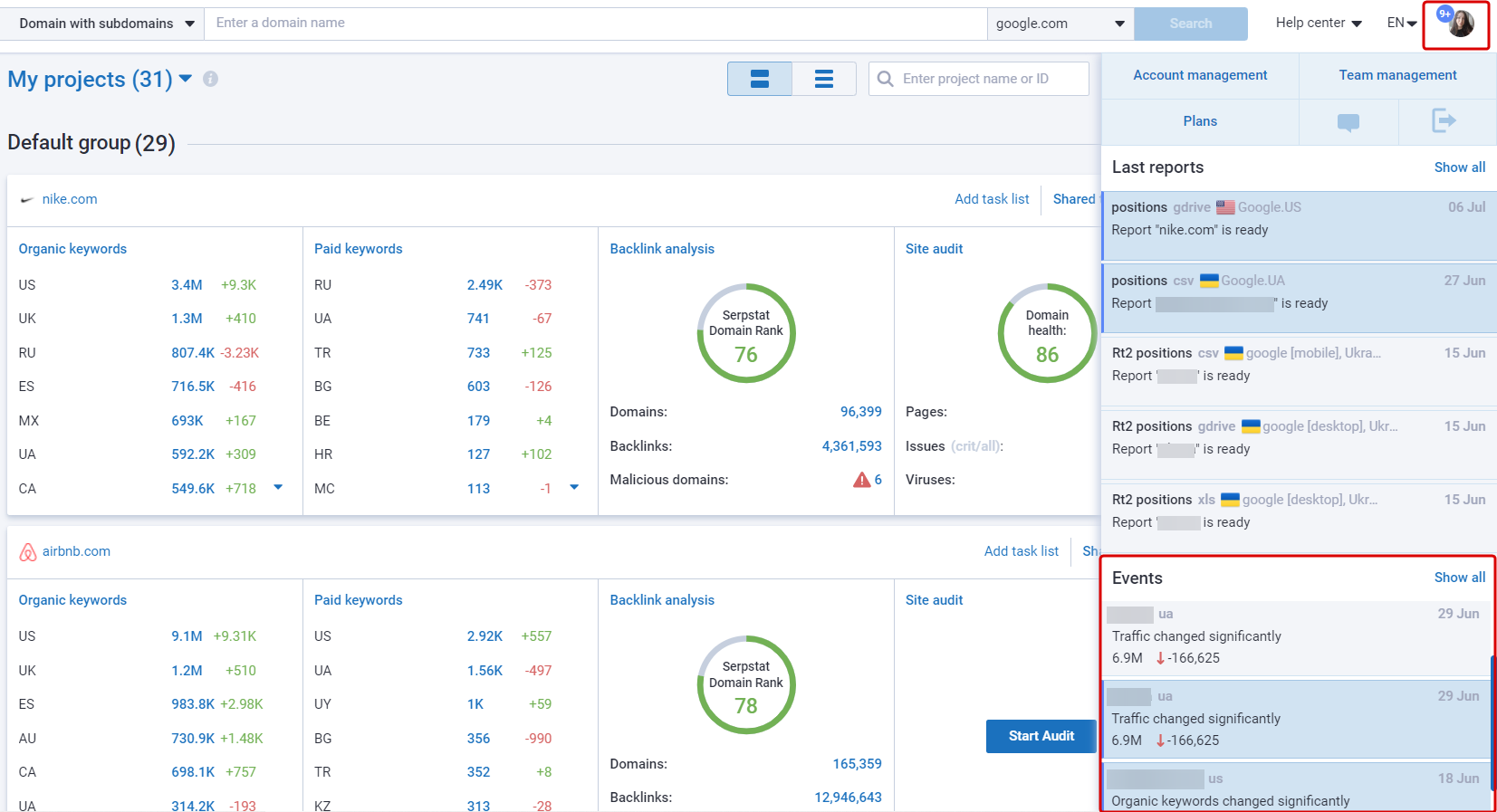Expand nike.com organic keywords list

tap(278, 488)
